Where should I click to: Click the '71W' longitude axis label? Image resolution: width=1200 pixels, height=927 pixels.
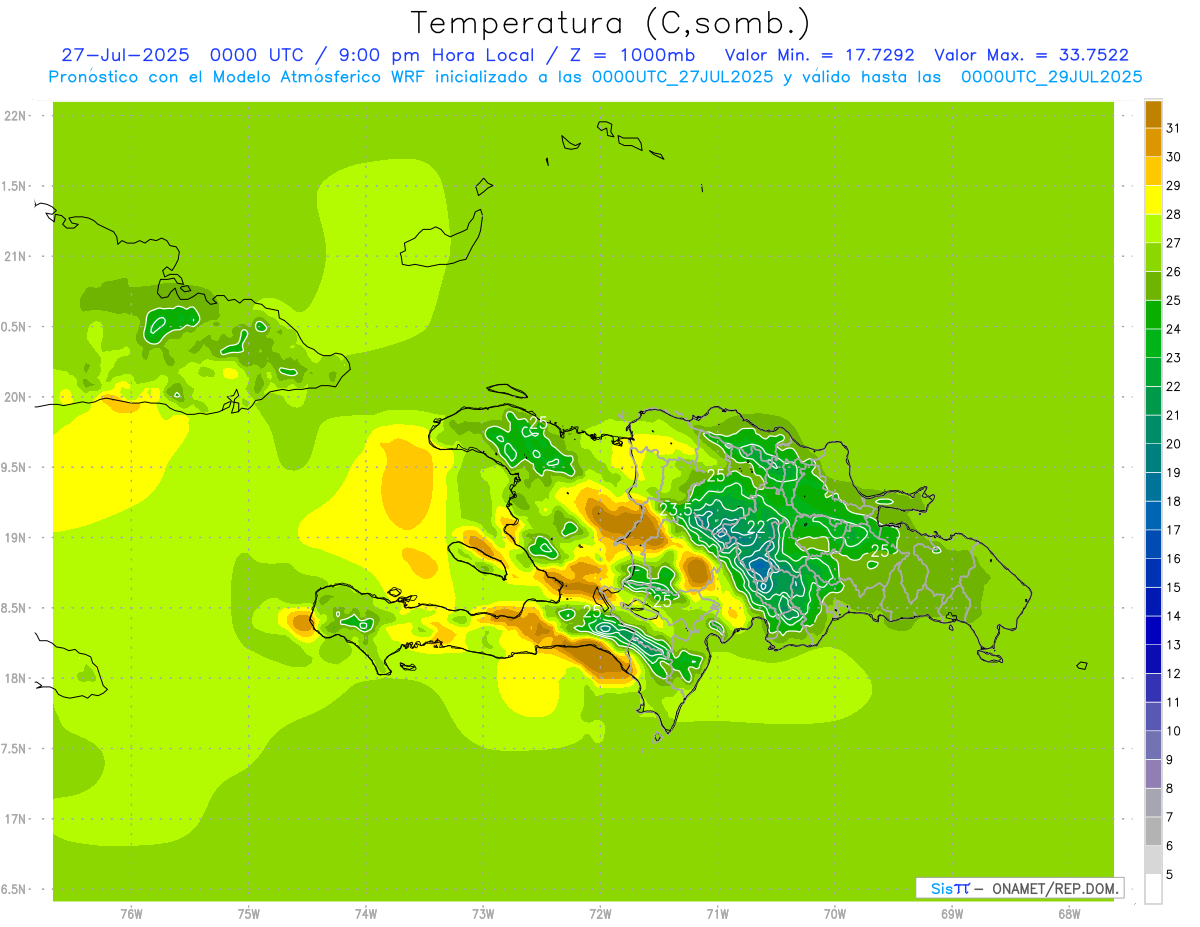pyautogui.click(x=717, y=913)
